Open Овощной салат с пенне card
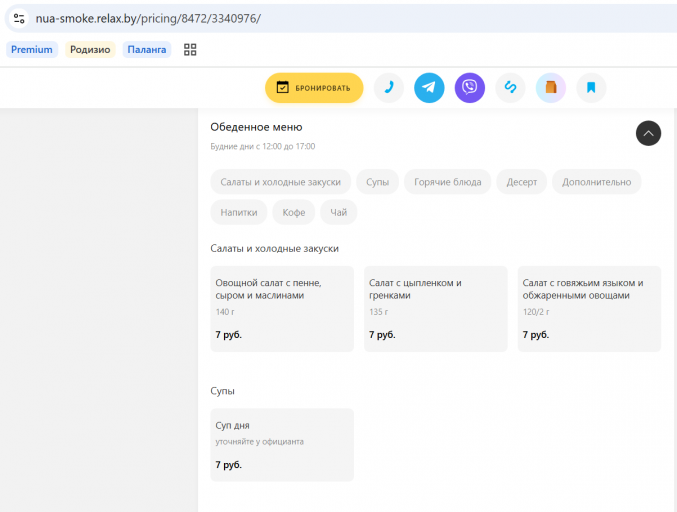 coord(282,309)
